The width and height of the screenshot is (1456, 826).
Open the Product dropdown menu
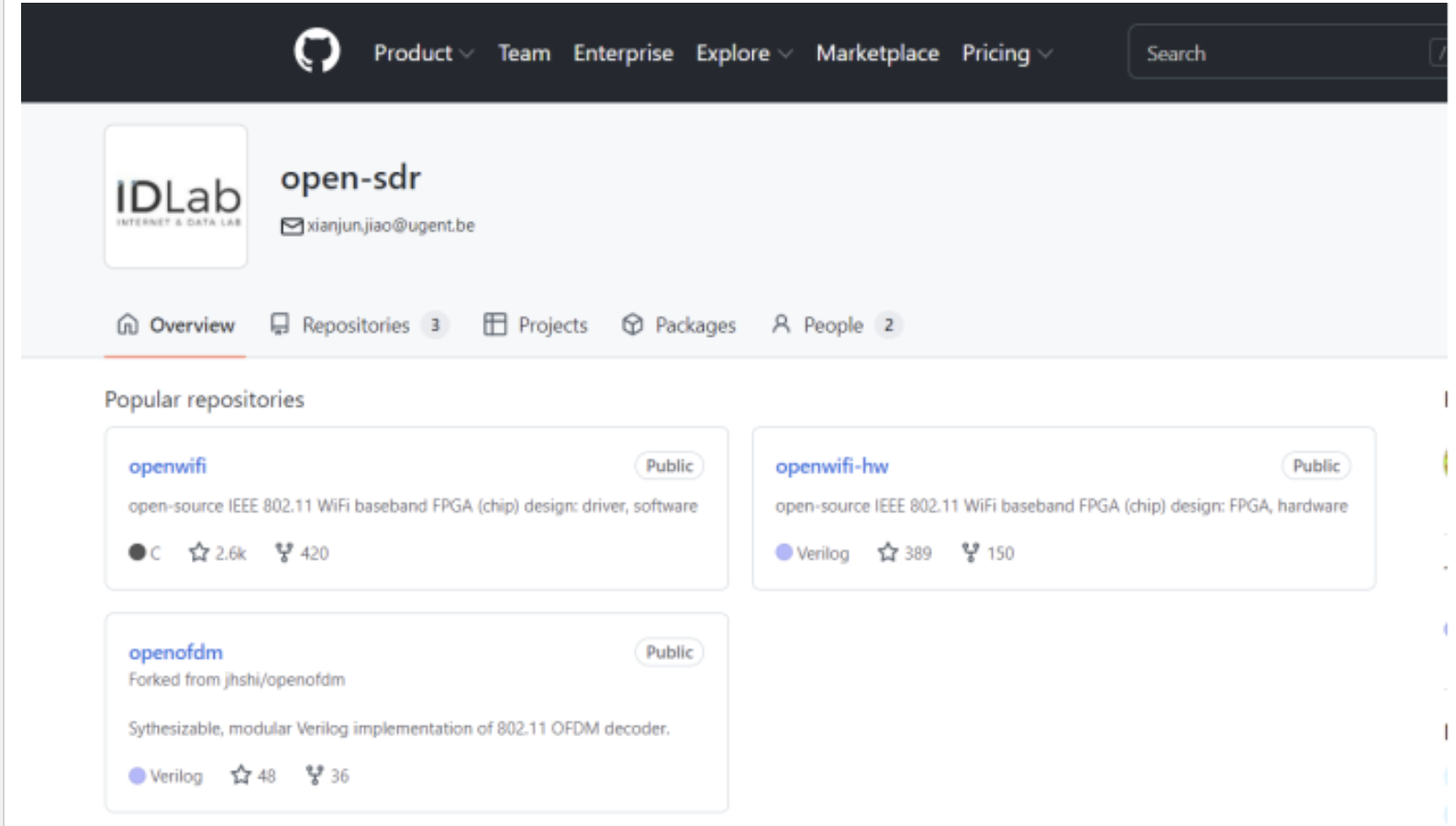tap(423, 53)
